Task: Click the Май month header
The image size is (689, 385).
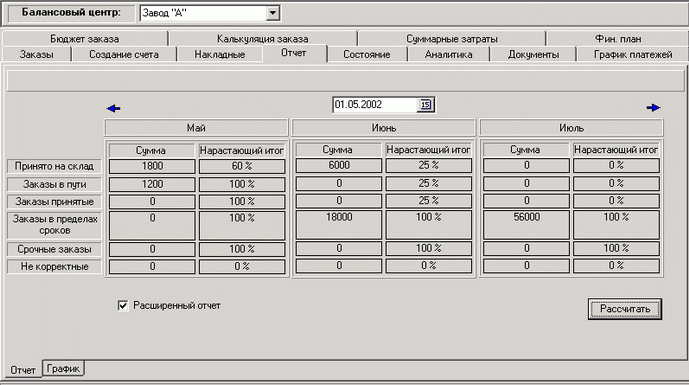Action: click(196, 128)
